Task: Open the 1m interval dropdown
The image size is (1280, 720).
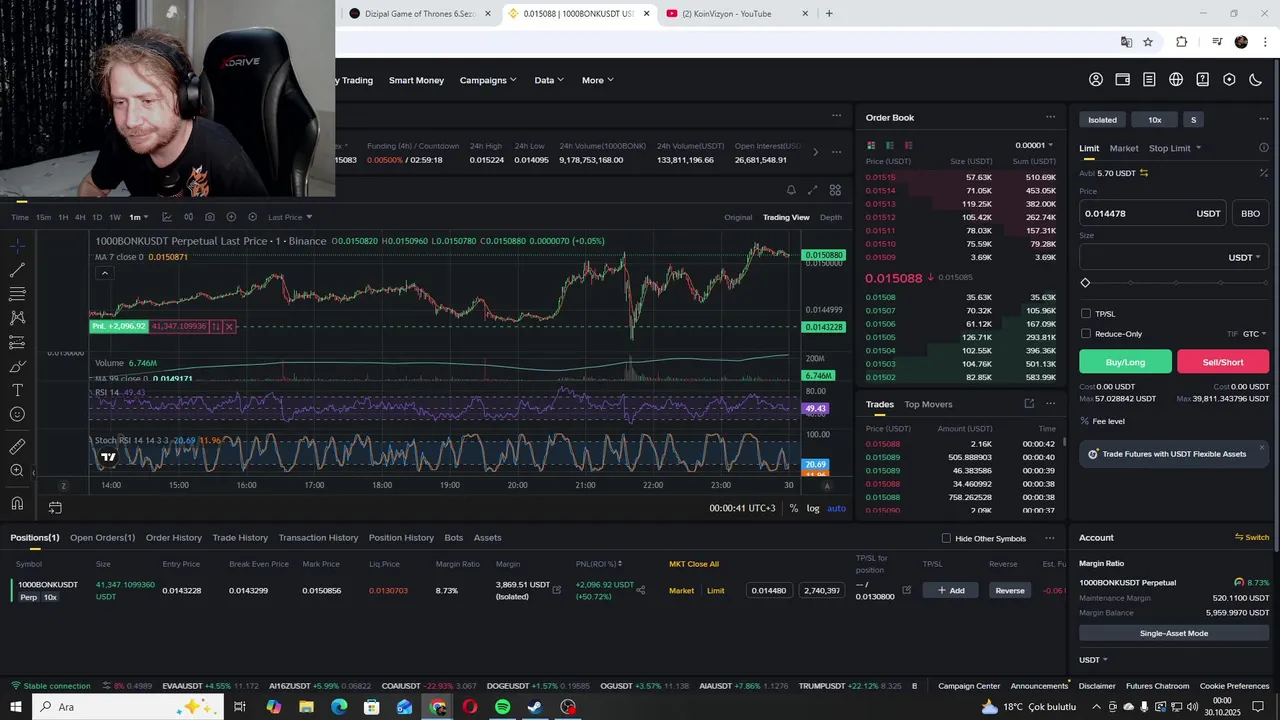Action: click(138, 217)
